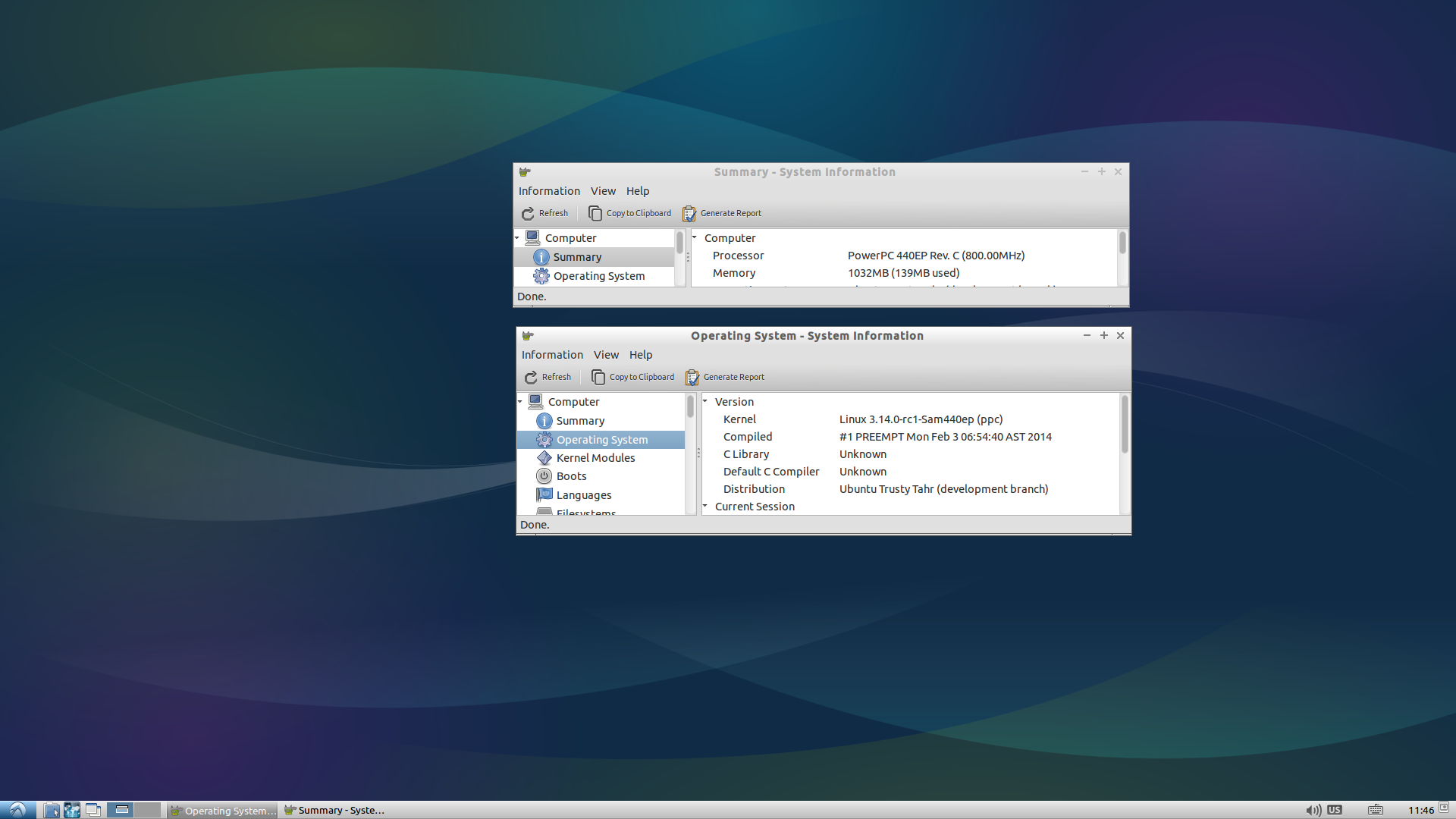
Task: Click sidebar vertical scrollbar in lower window
Action: (x=690, y=406)
